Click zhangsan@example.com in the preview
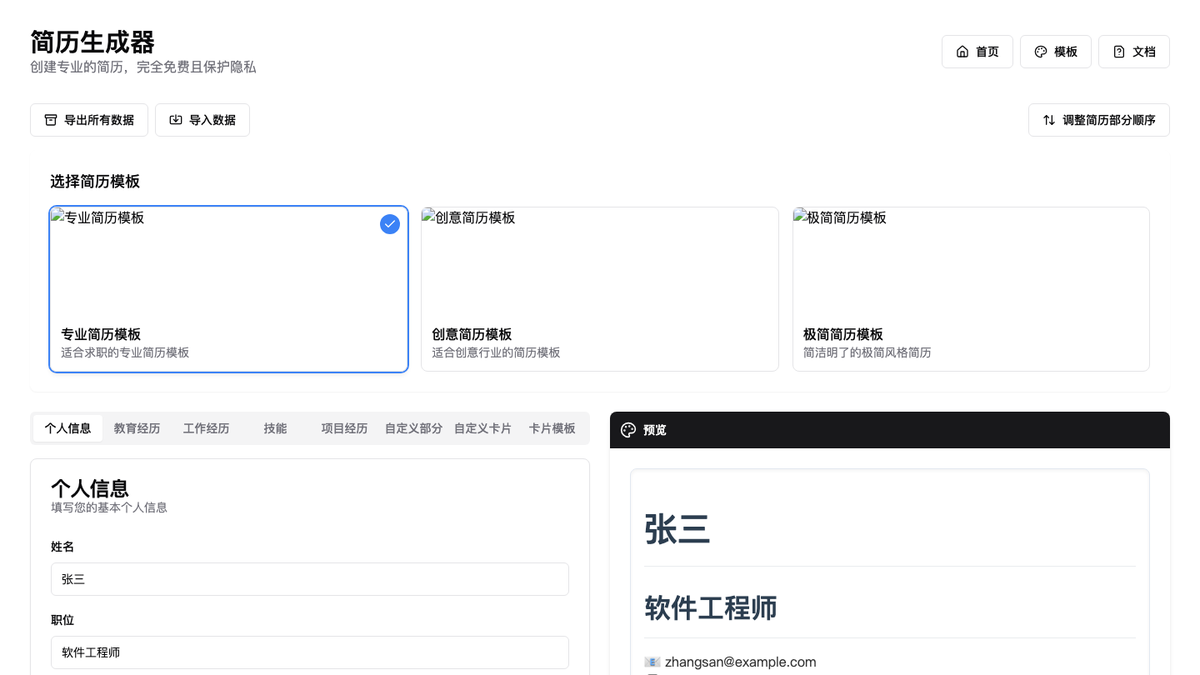 (740, 662)
